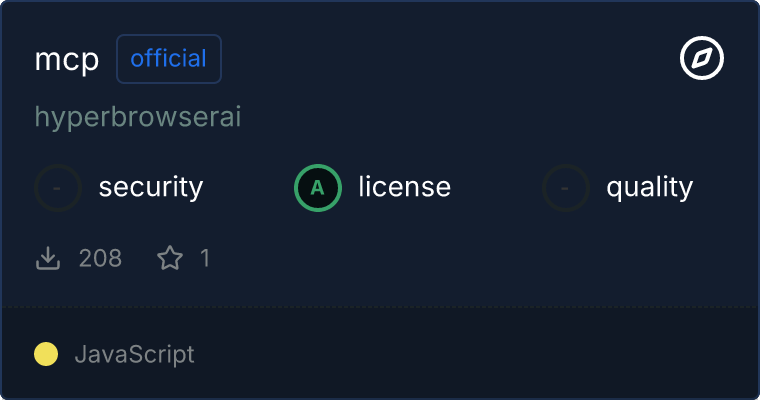Click the green A license grade badge
This screenshot has width=760, height=400.
pyautogui.click(x=318, y=187)
